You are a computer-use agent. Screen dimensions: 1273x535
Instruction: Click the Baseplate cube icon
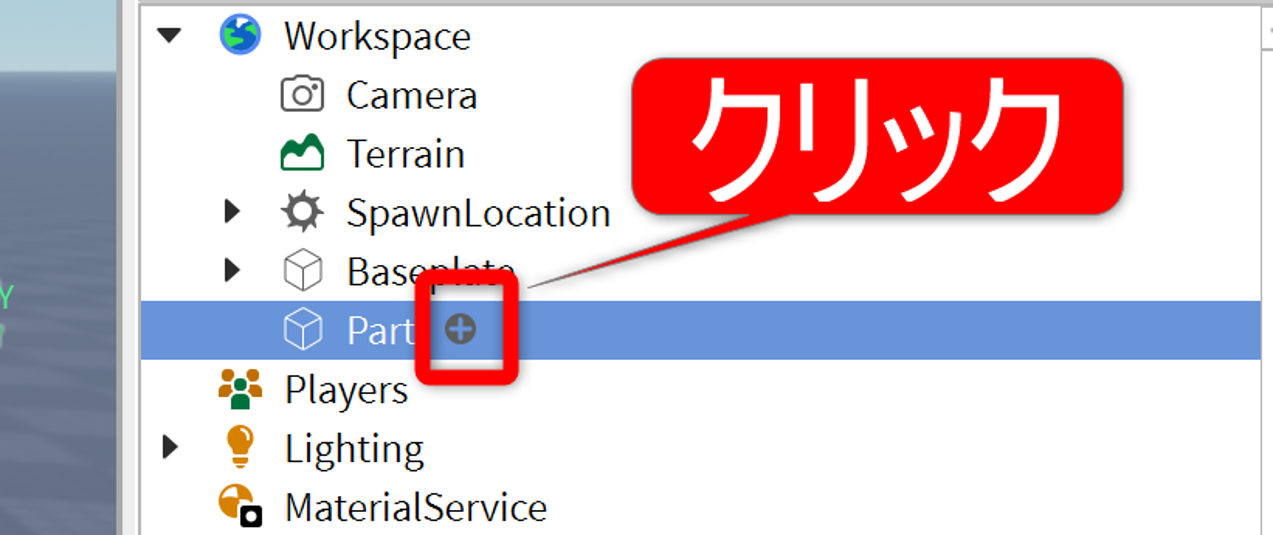[x=302, y=271]
